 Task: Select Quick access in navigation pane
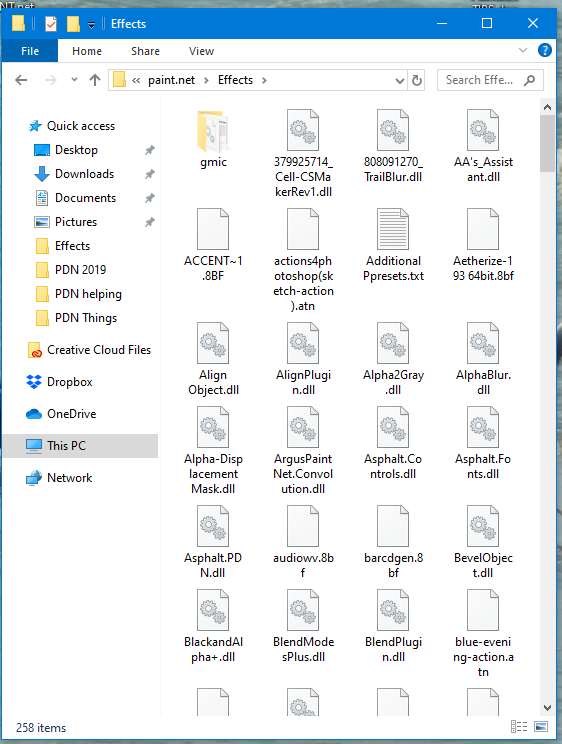[x=81, y=126]
